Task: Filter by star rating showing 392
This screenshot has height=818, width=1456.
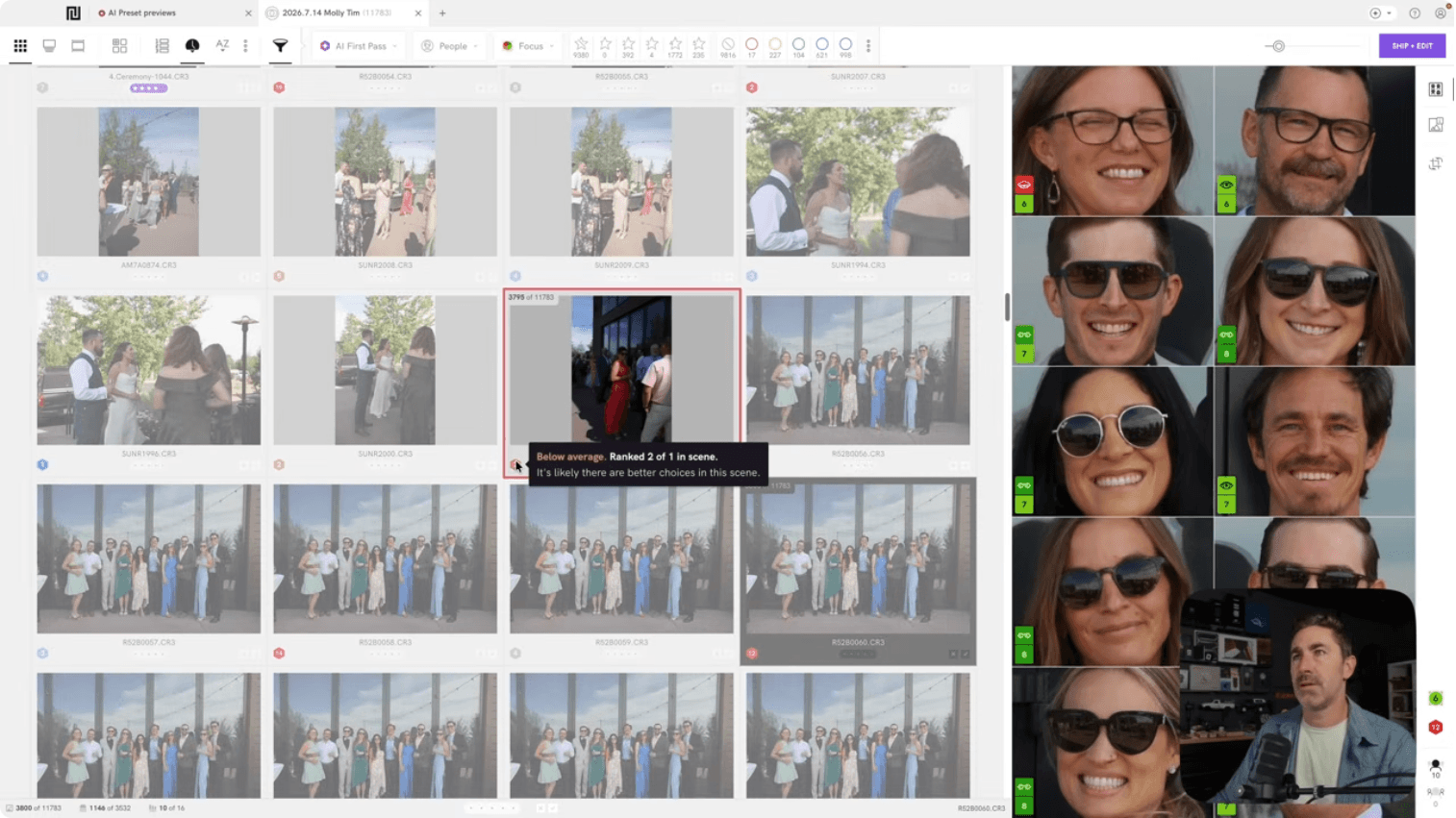Action: tap(628, 47)
